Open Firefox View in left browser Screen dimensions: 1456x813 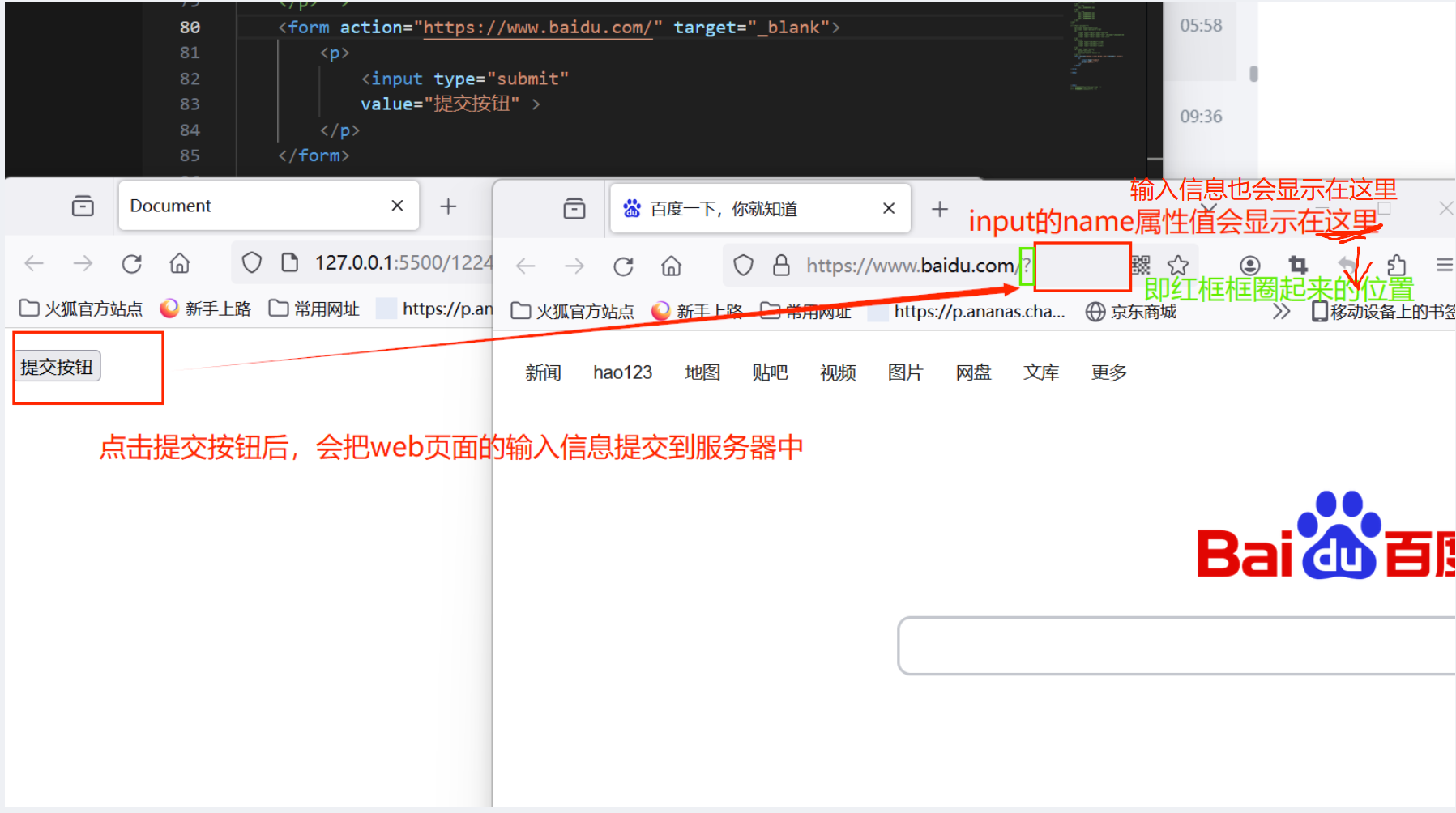click(x=83, y=206)
